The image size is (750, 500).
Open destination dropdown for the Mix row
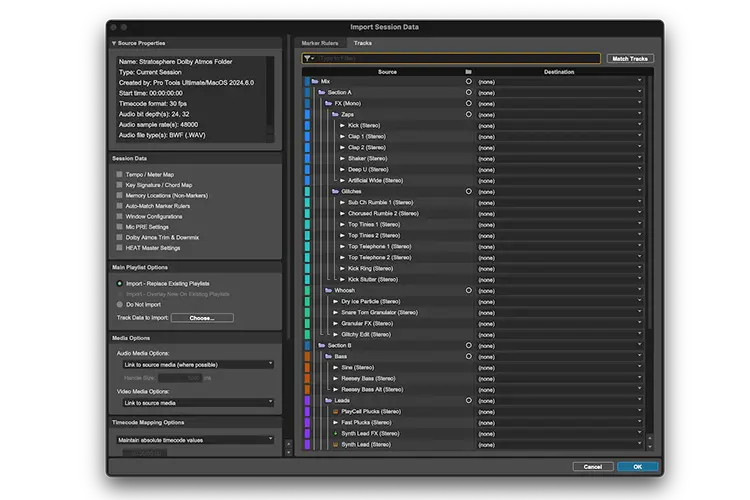[x=560, y=82]
